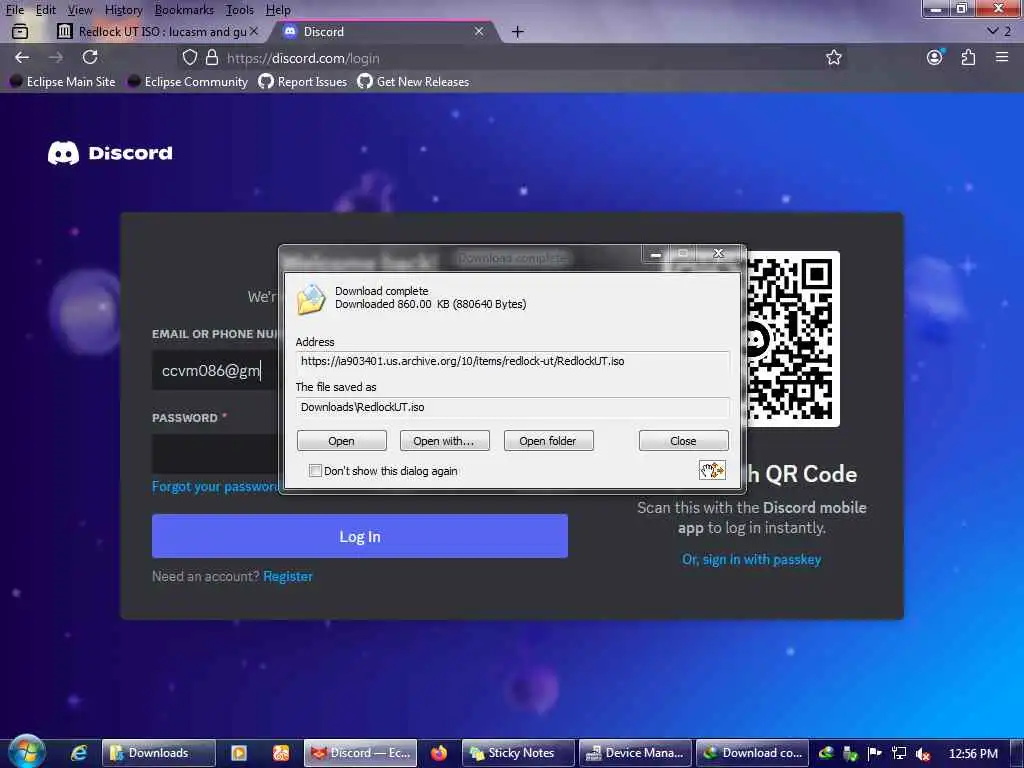Click the orange taskbar application icon

pyautogui.click(x=281, y=753)
